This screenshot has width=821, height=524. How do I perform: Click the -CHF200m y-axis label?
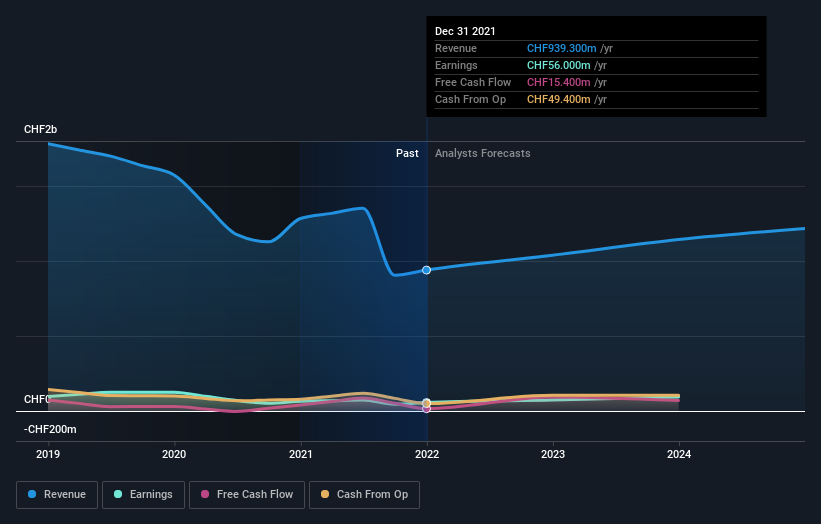click(50, 429)
